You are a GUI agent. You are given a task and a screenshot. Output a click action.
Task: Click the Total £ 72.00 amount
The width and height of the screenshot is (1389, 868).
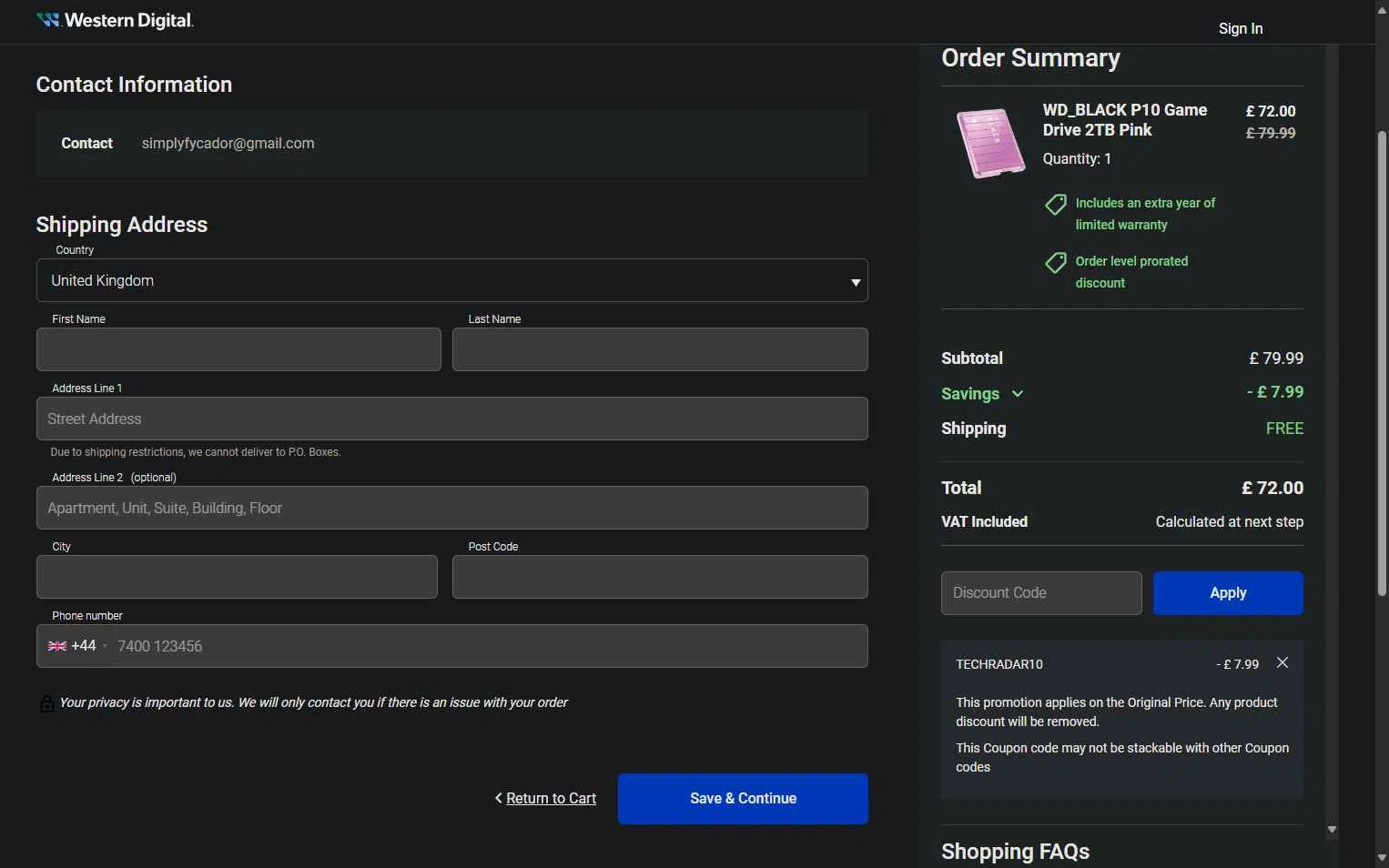1272,488
